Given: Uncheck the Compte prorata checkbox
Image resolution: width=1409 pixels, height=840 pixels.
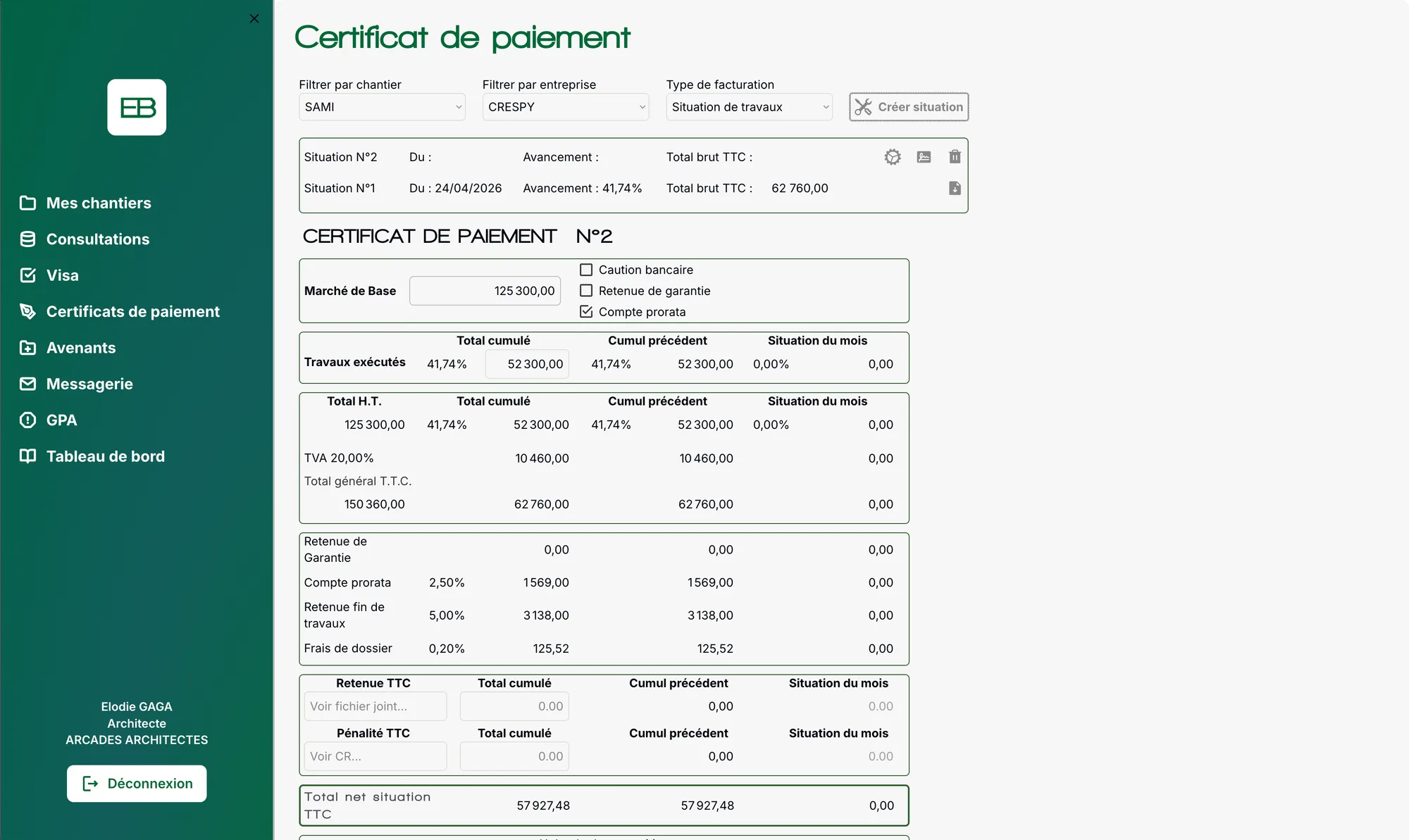Looking at the screenshot, I should [586, 312].
